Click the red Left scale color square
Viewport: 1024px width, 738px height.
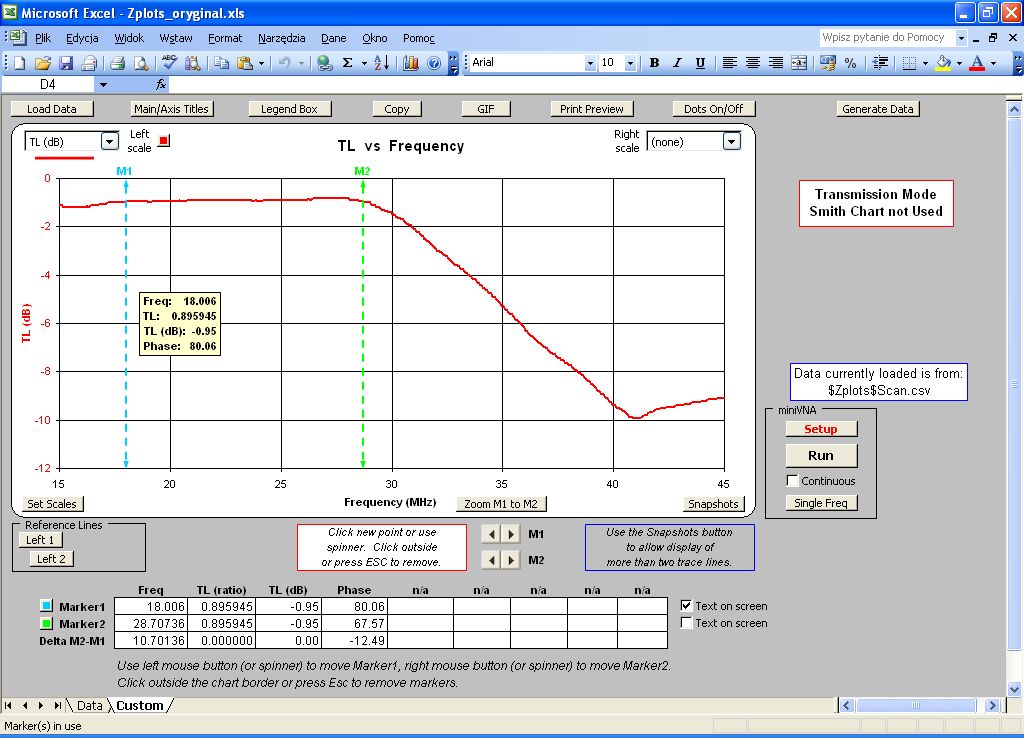(164, 141)
